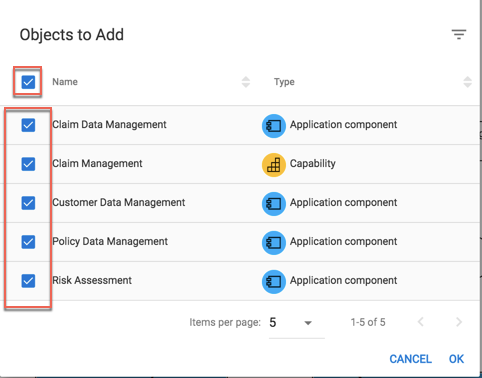482x378 pixels.
Task: Click the yellow Capability icon for Claim Management
Action: tap(274, 165)
